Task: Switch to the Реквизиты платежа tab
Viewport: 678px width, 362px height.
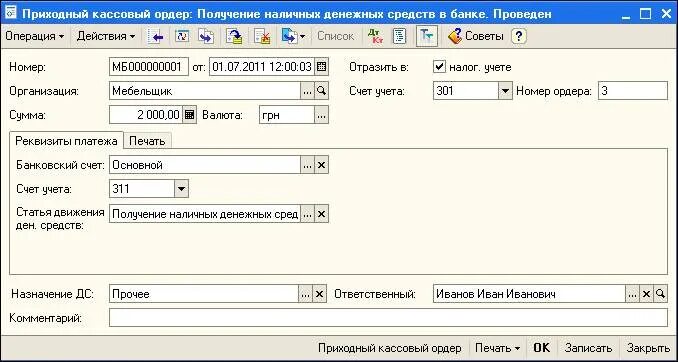Action: [67, 141]
